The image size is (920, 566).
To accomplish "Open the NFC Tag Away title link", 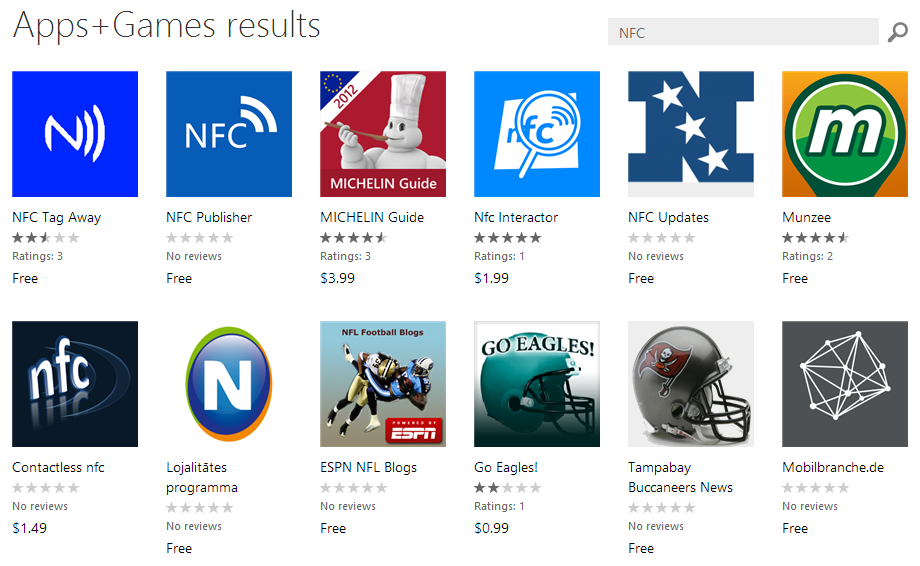I will coord(56,217).
